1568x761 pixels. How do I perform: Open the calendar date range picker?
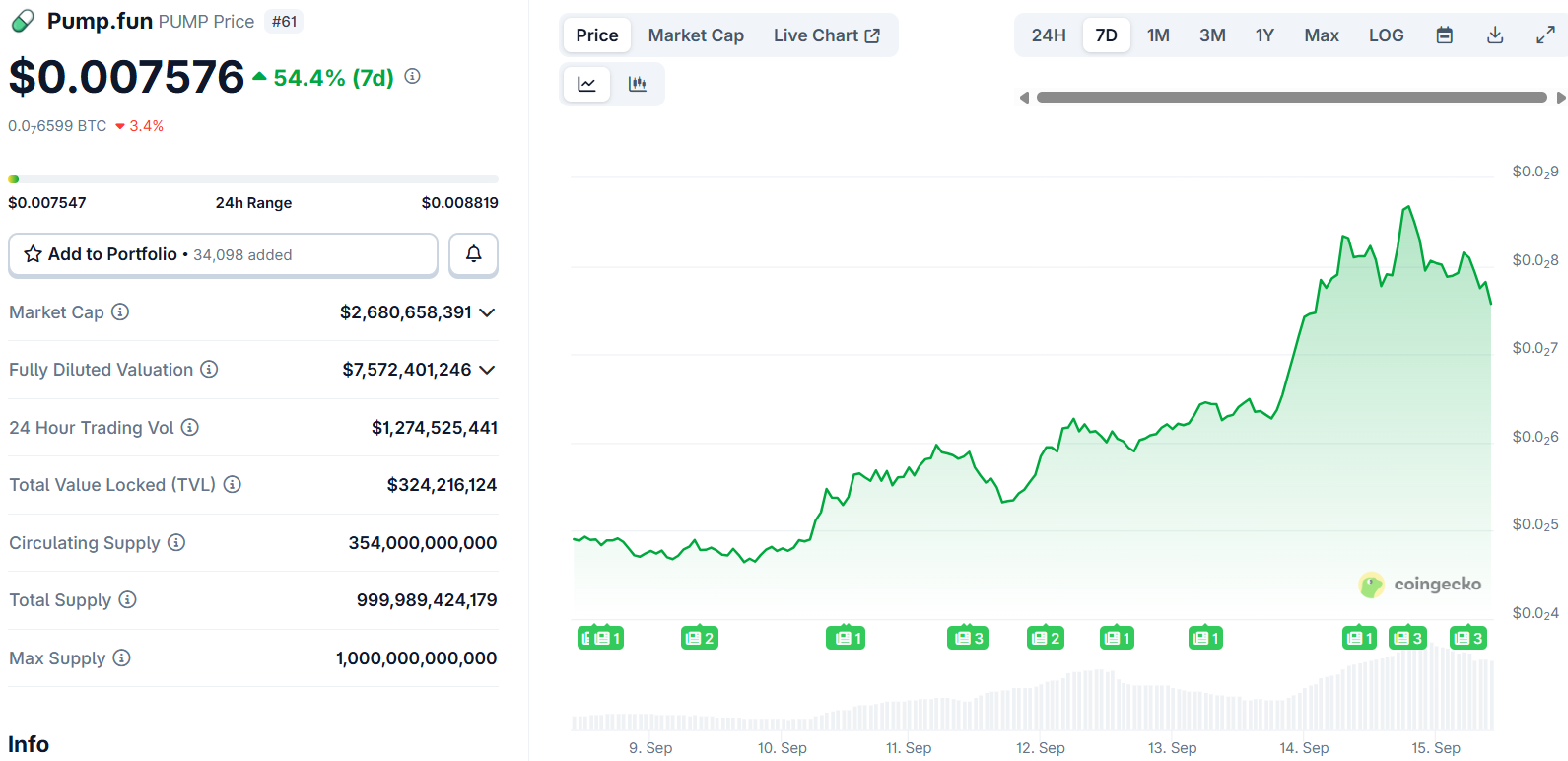(1445, 35)
